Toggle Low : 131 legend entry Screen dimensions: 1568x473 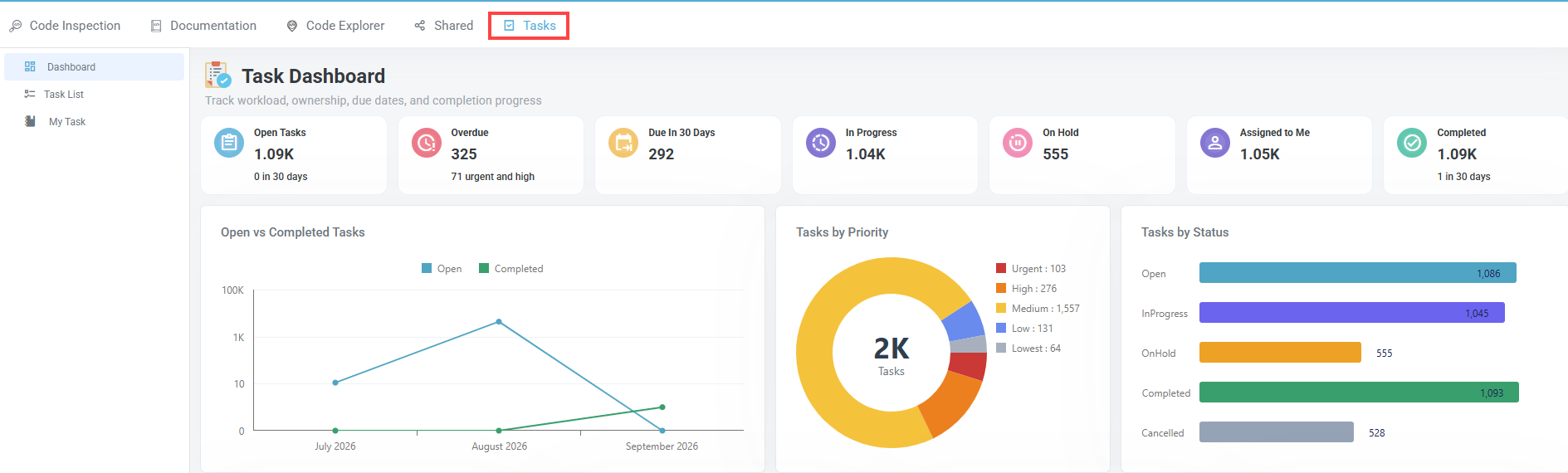(x=1025, y=329)
